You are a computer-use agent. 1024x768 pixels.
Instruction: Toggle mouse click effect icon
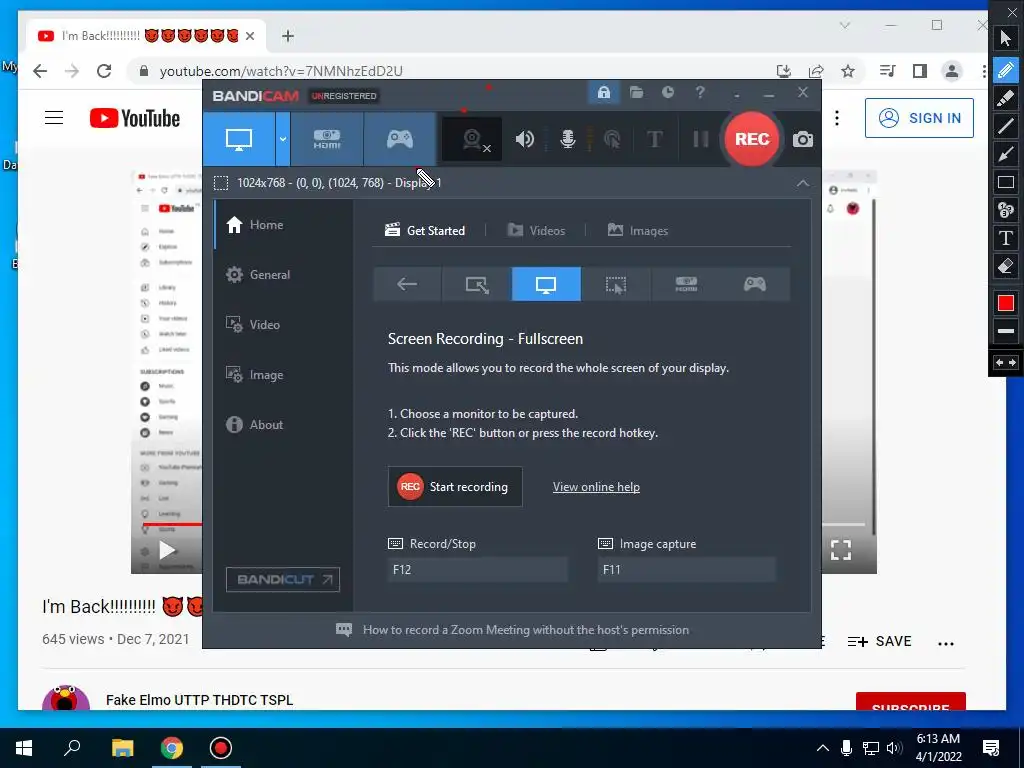(x=612, y=139)
